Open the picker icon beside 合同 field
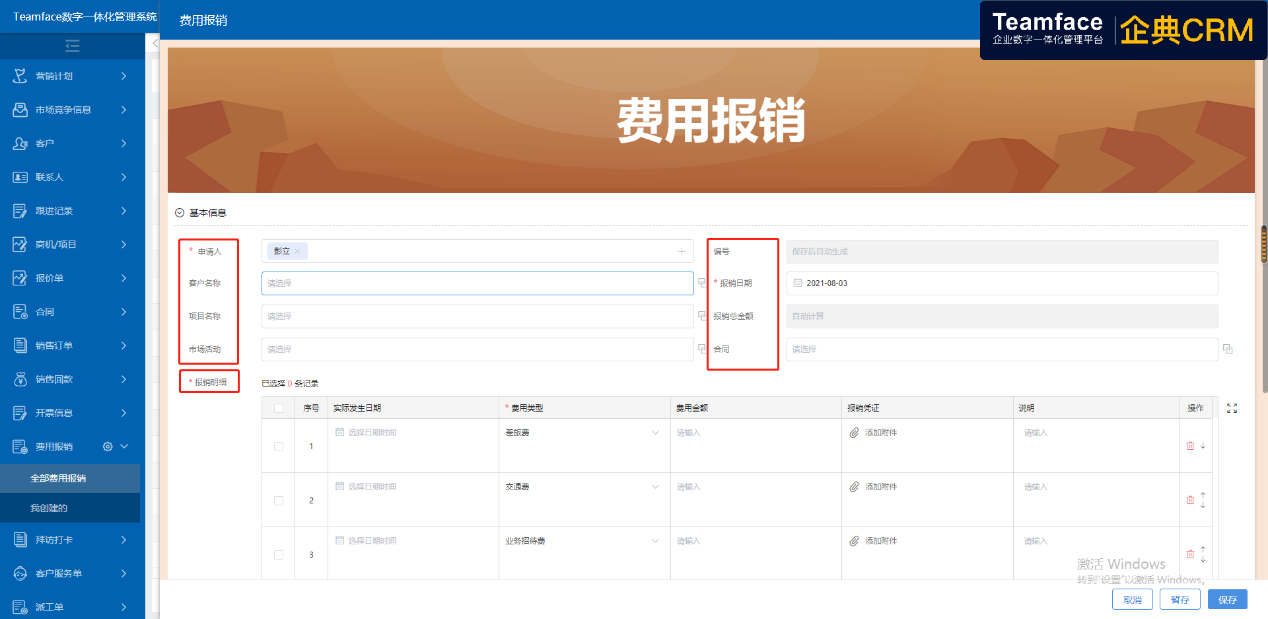The height and width of the screenshot is (619, 1268). [x=1228, y=349]
